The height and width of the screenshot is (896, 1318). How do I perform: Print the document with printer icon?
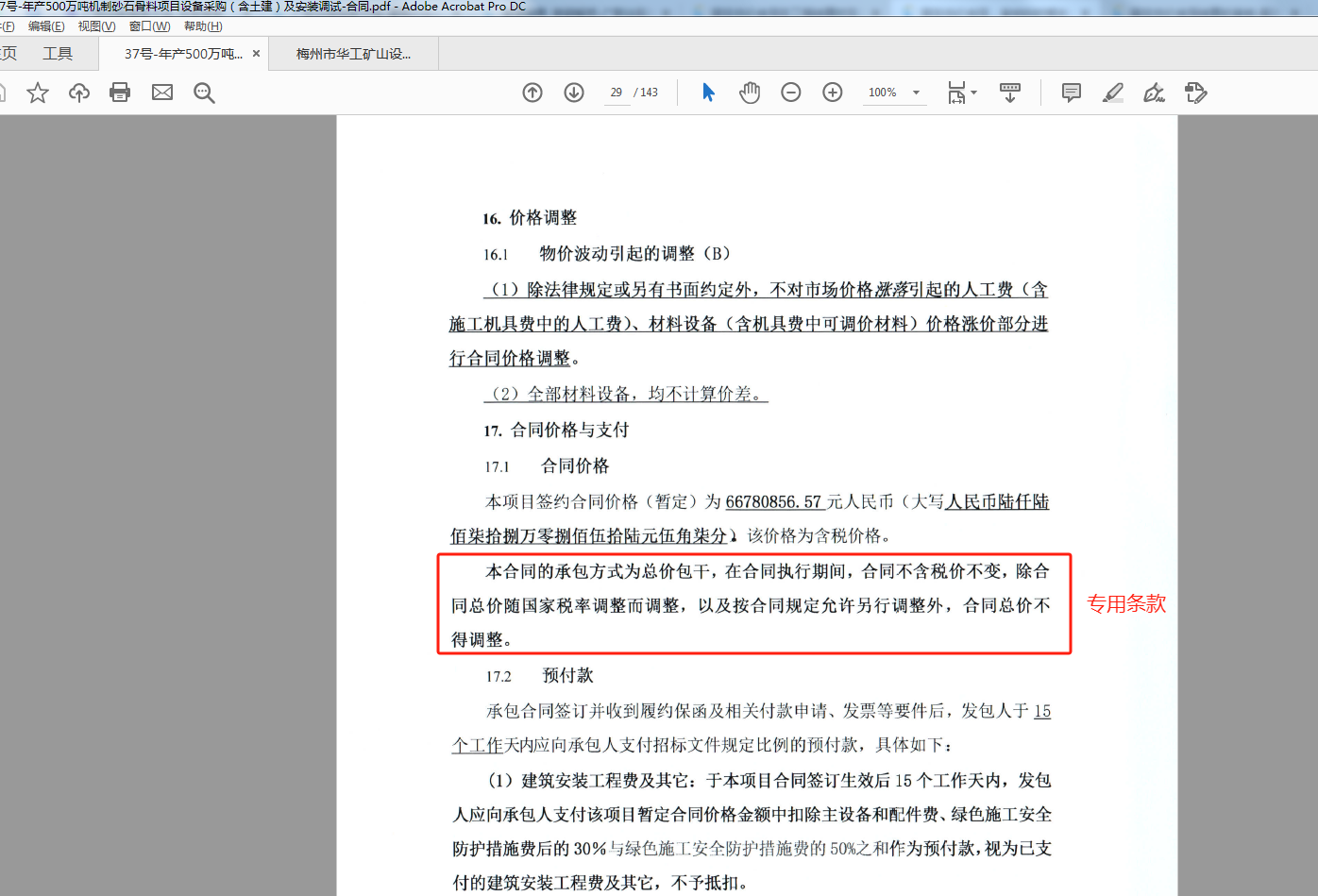coord(120,93)
